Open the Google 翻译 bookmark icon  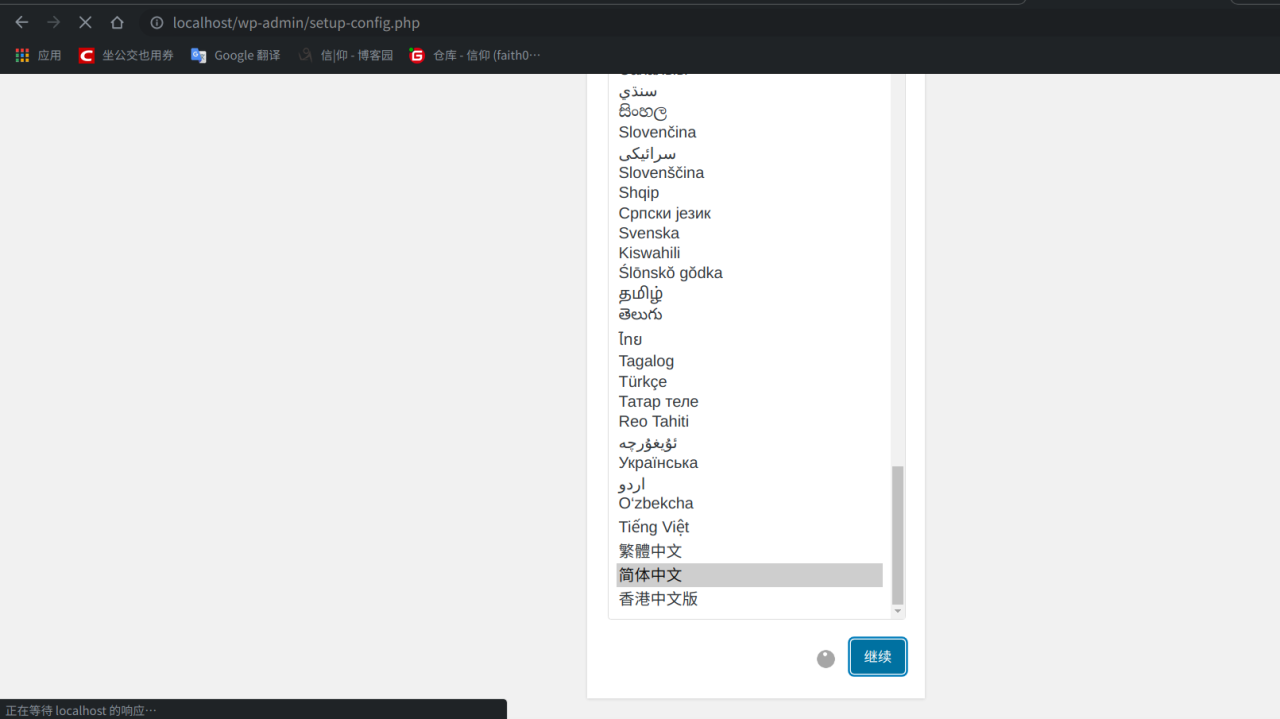click(x=198, y=55)
